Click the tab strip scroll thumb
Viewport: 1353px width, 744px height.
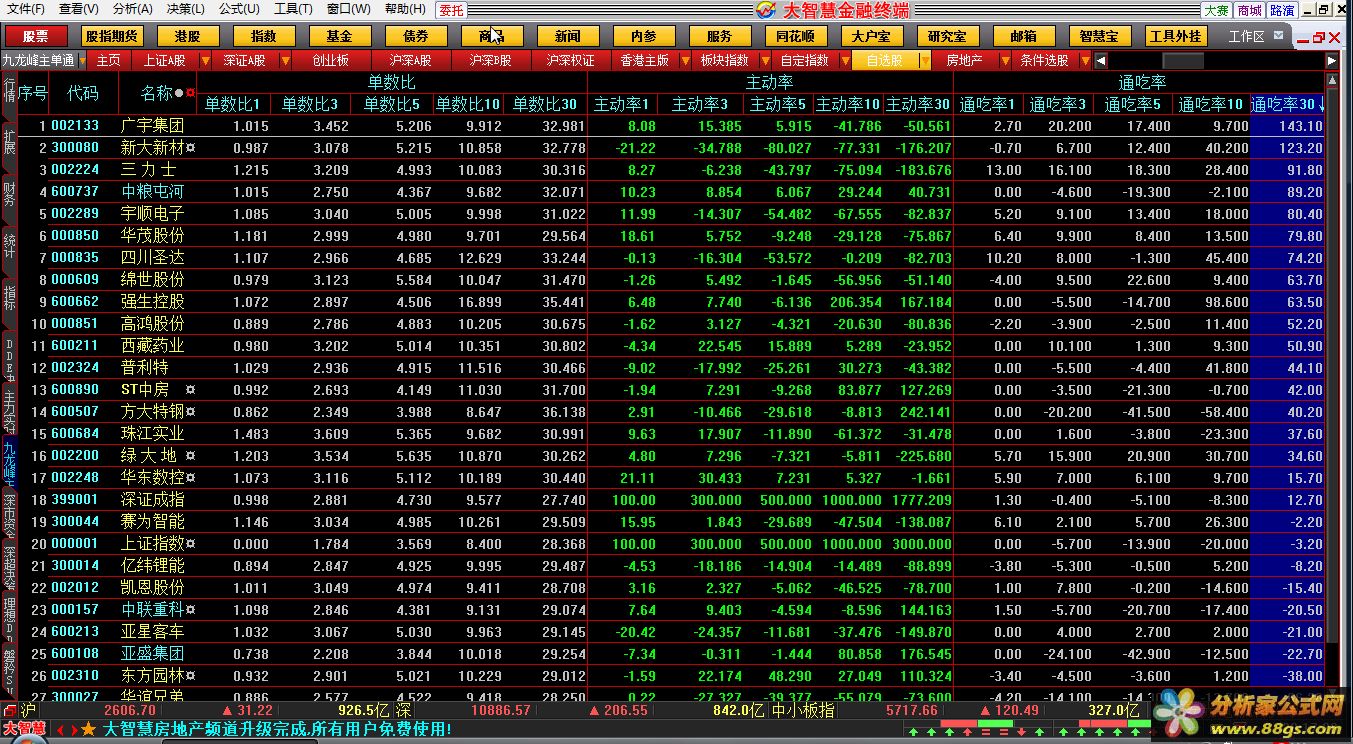coord(1183,60)
